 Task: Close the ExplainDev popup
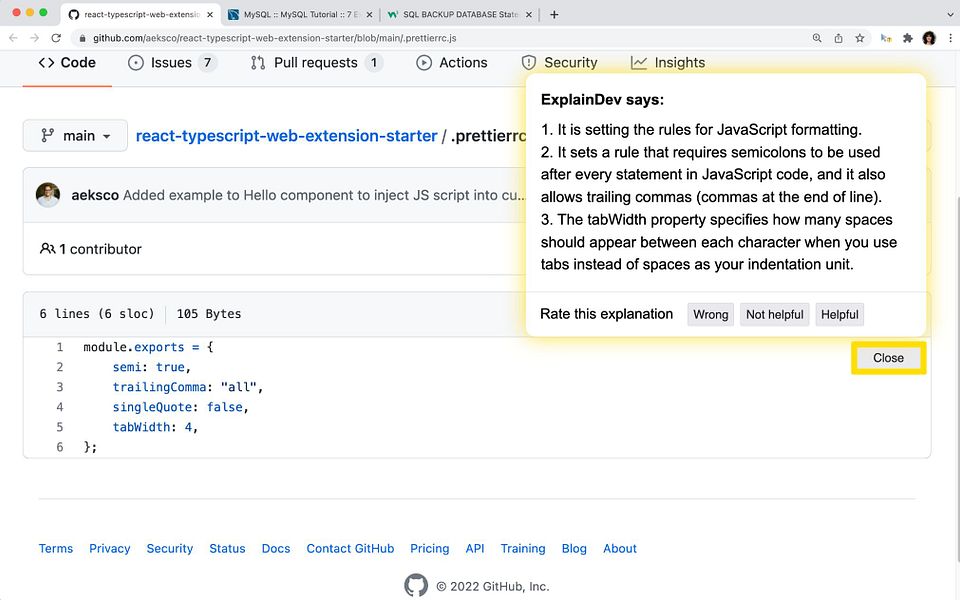coord(888,358)
